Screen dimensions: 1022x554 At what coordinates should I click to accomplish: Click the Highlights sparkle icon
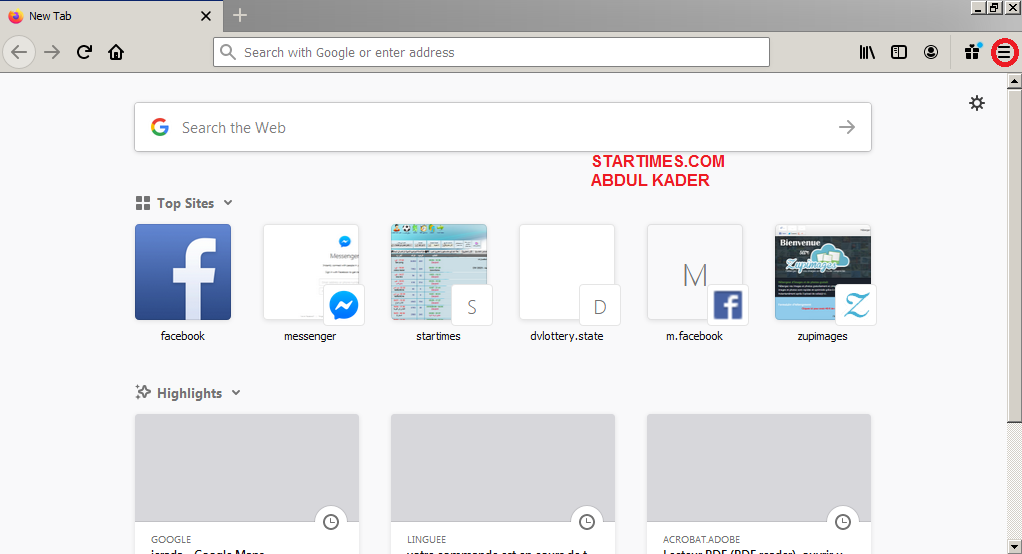[143, 392]
